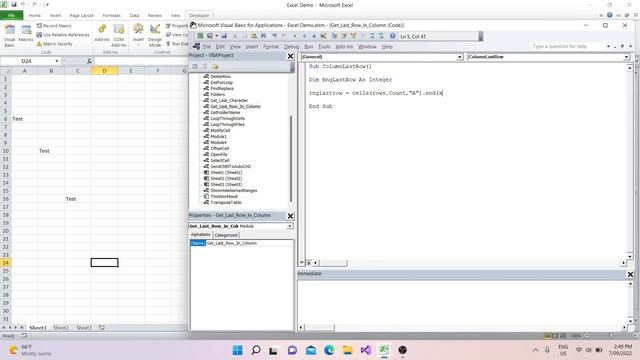The width and height of the screenshot is (640, 360).
Task: Click Record Macro in Excel ribbon
Action: (x=54, y=26)
